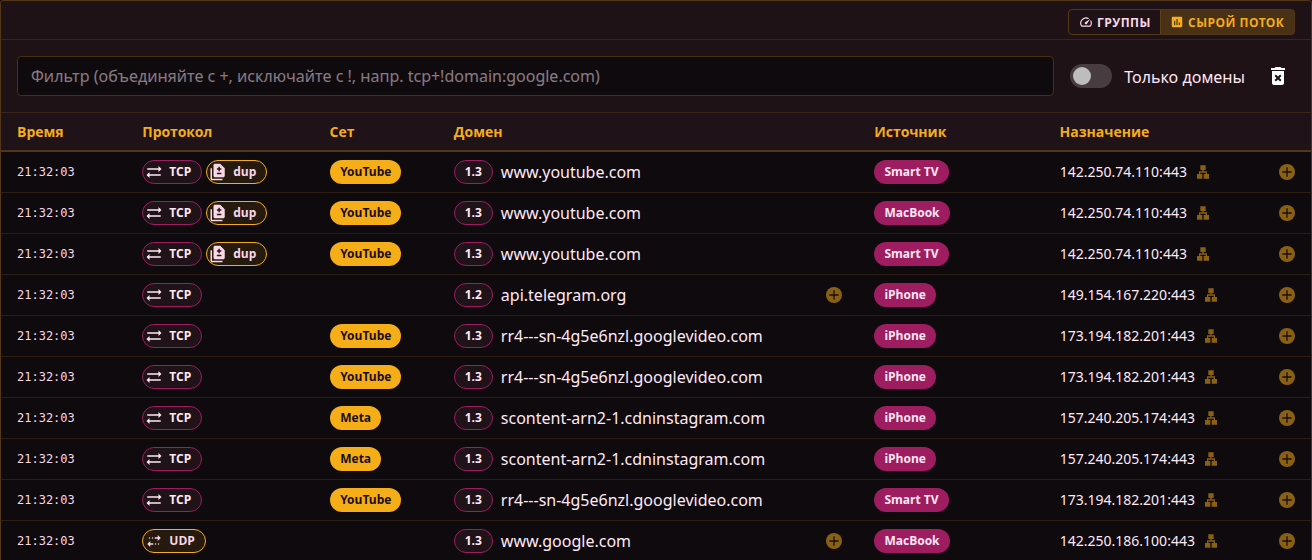
Task: Select the 'Сырой поток' tab
Action: pyautogui.click(x=1227, y=22)
